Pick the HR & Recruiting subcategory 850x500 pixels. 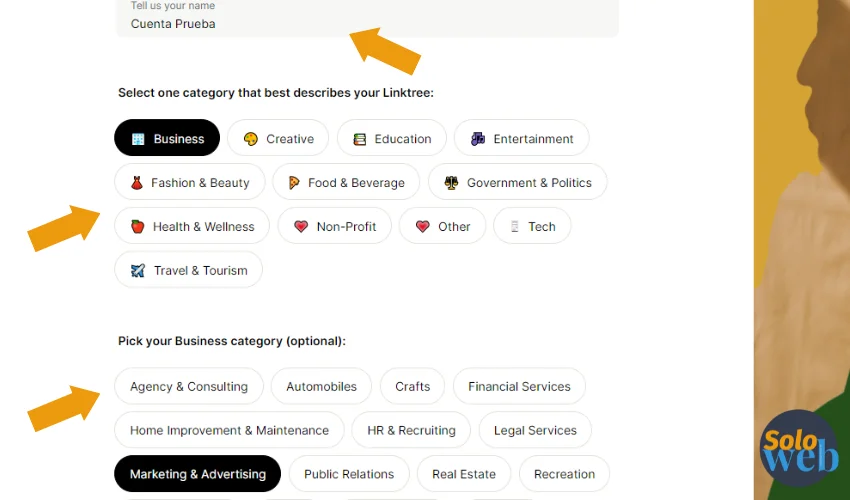click(411, 430)
